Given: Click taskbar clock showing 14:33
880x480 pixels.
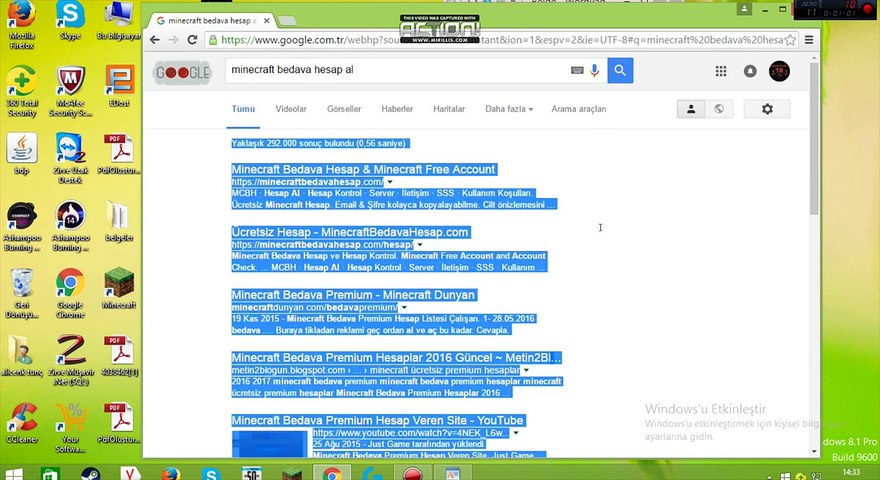Looking at the screenshot, I should (x=851, y=473).
